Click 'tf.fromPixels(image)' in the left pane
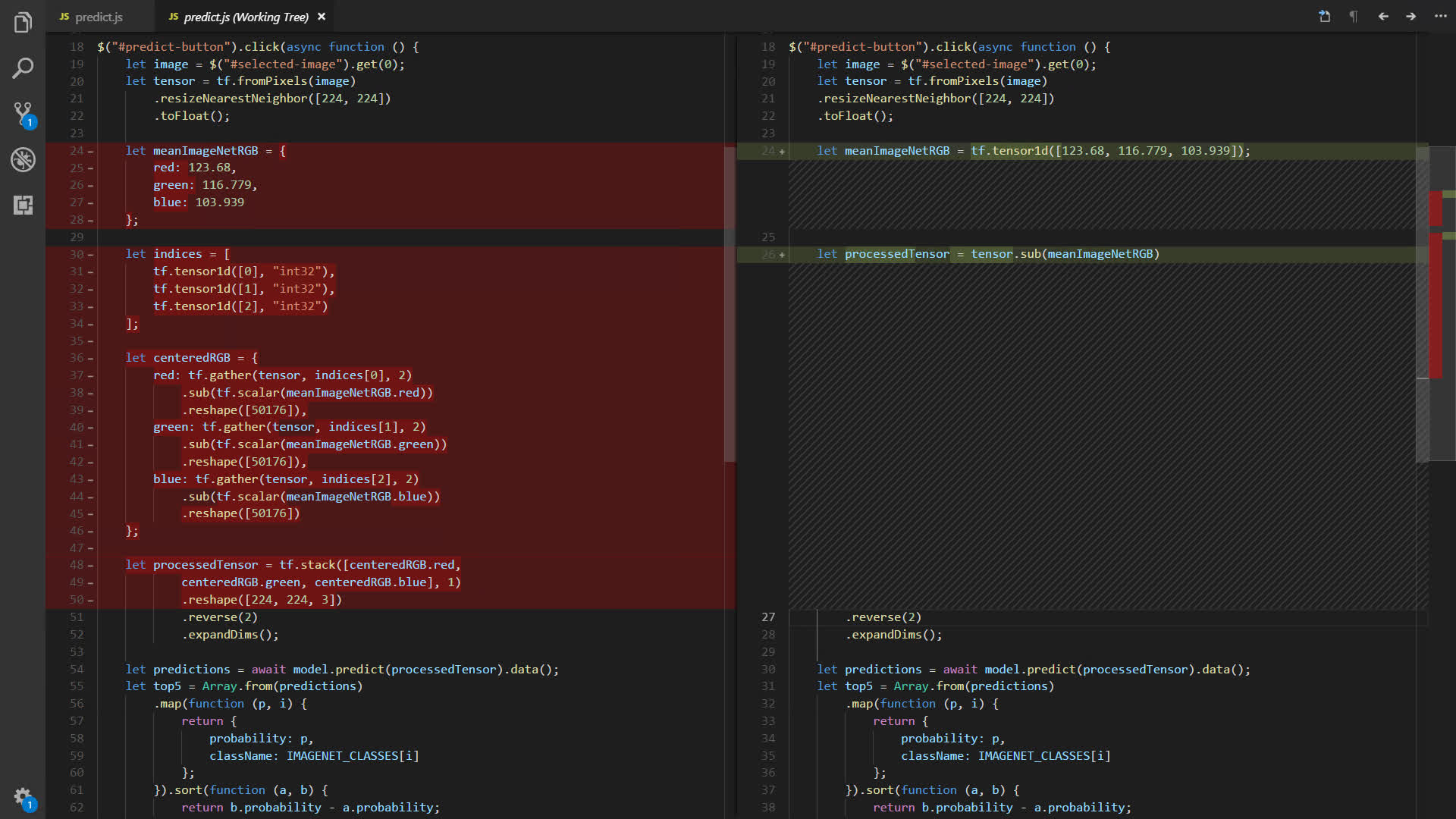Viewport: 1456px width, 819px height. (x=286, y=81)
